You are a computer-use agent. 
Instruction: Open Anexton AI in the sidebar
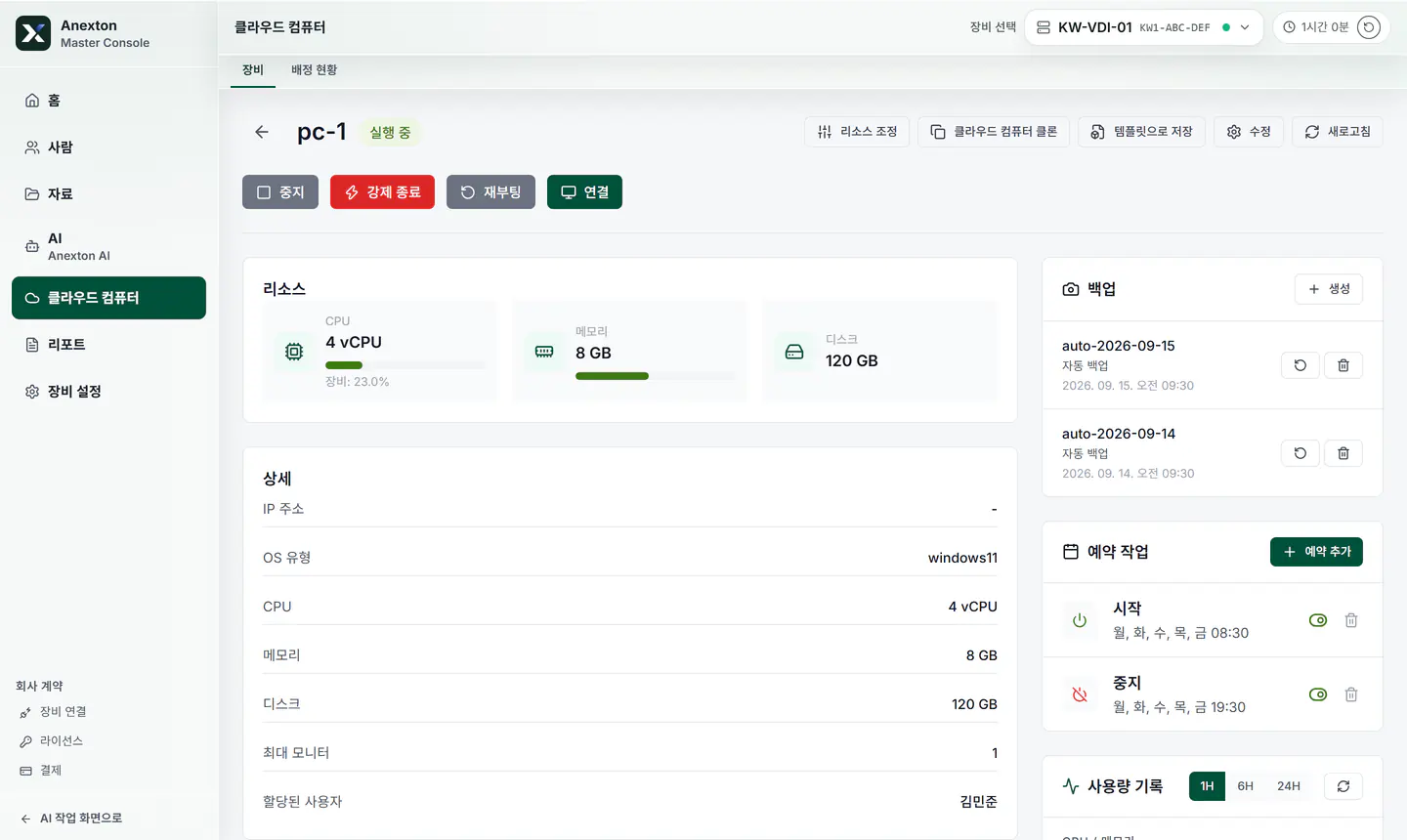coord(108,246)
